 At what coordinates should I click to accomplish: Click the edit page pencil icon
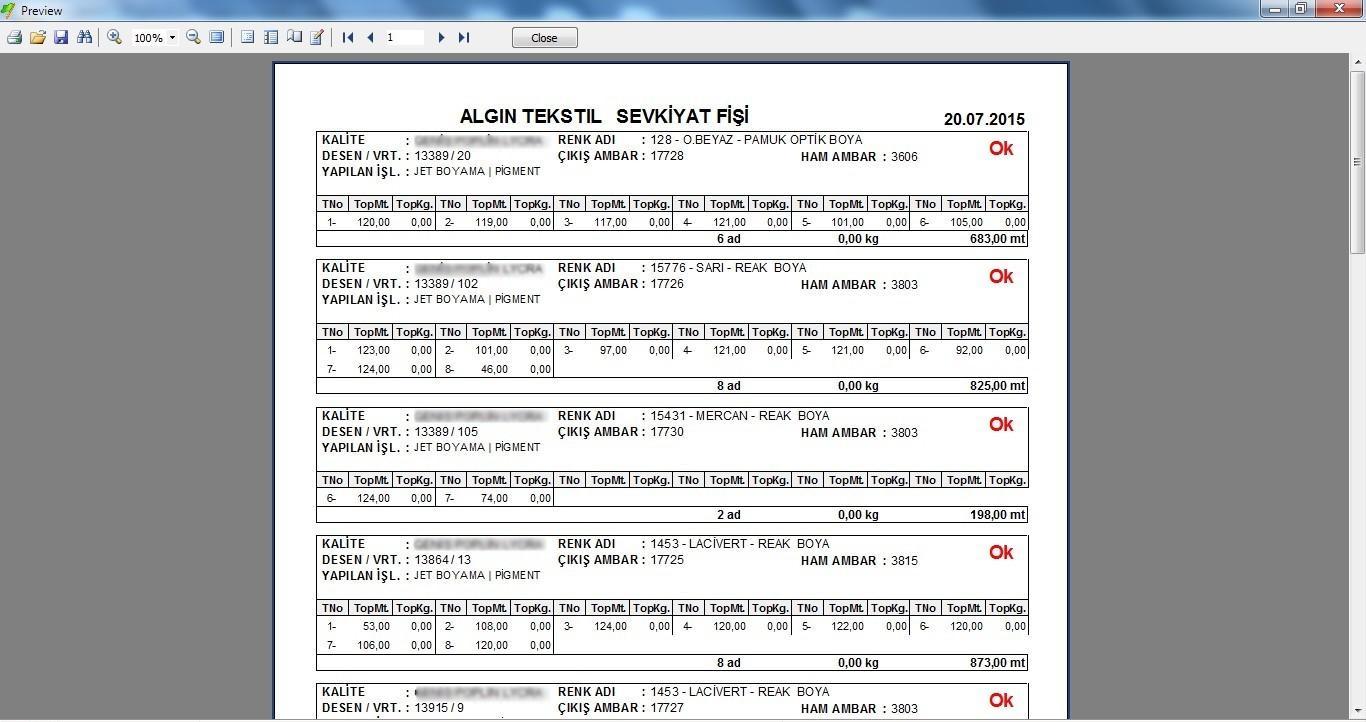tap(317, 37)
